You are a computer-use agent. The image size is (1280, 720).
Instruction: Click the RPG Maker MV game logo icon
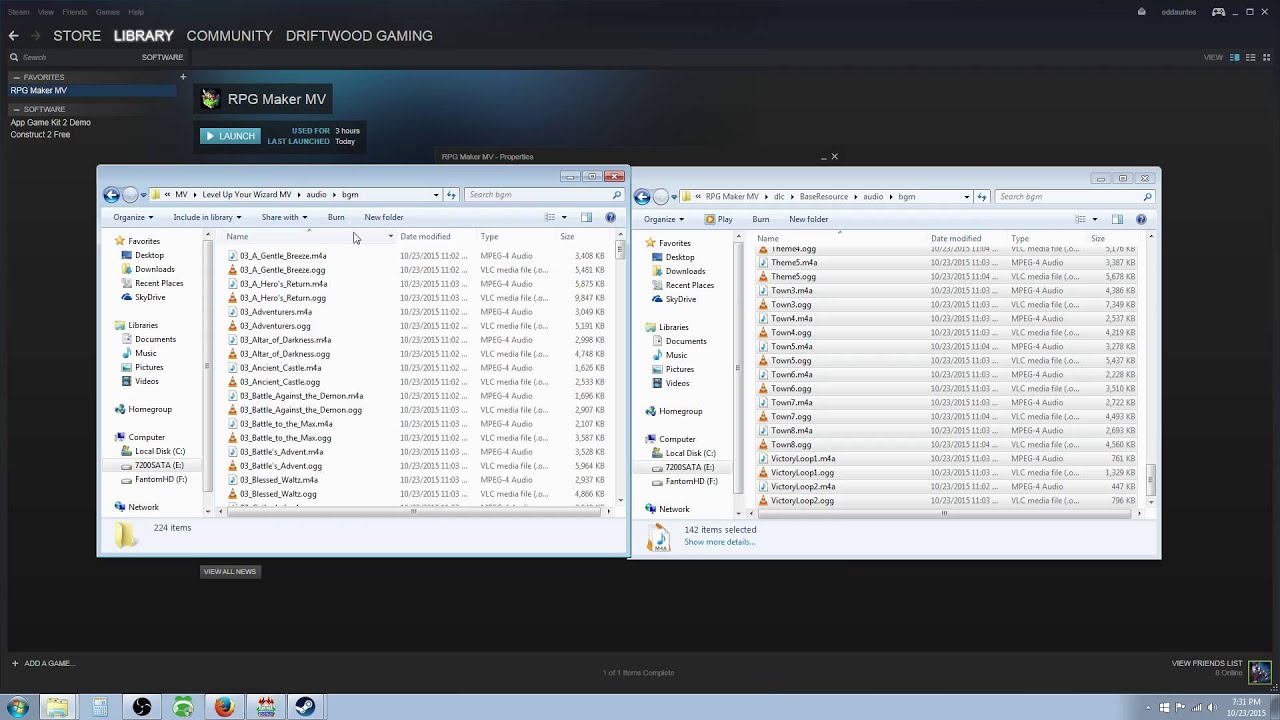coord(211,99)
